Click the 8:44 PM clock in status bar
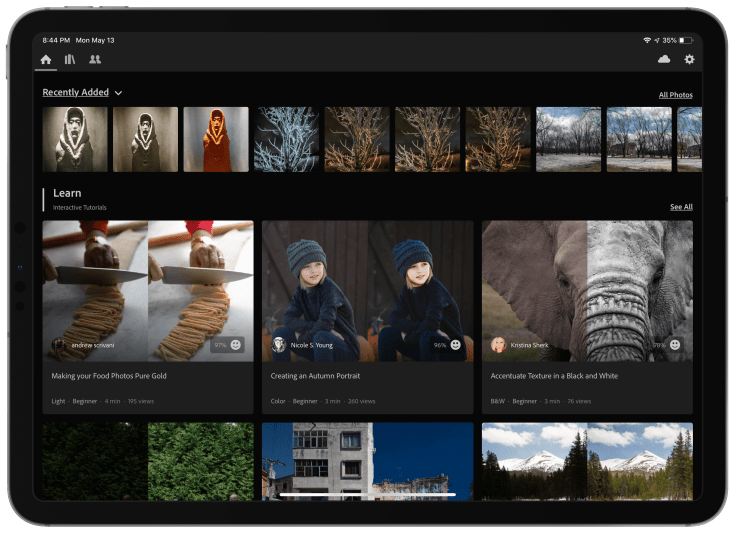Viewport: 736px width, 534px height. (56, 40)
